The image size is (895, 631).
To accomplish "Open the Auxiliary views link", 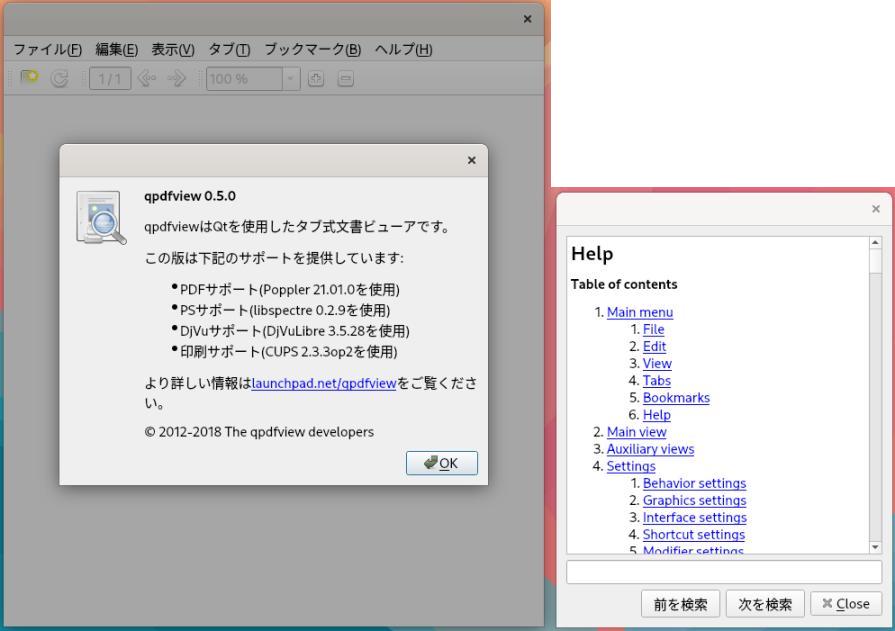I will click(x=650, y=449).
